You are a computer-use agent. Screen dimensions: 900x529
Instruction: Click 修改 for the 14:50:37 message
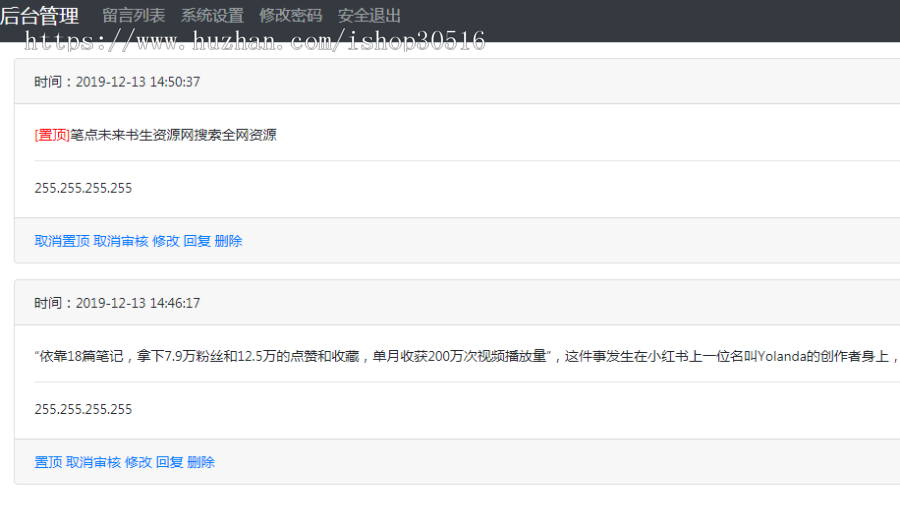[166, 241]
